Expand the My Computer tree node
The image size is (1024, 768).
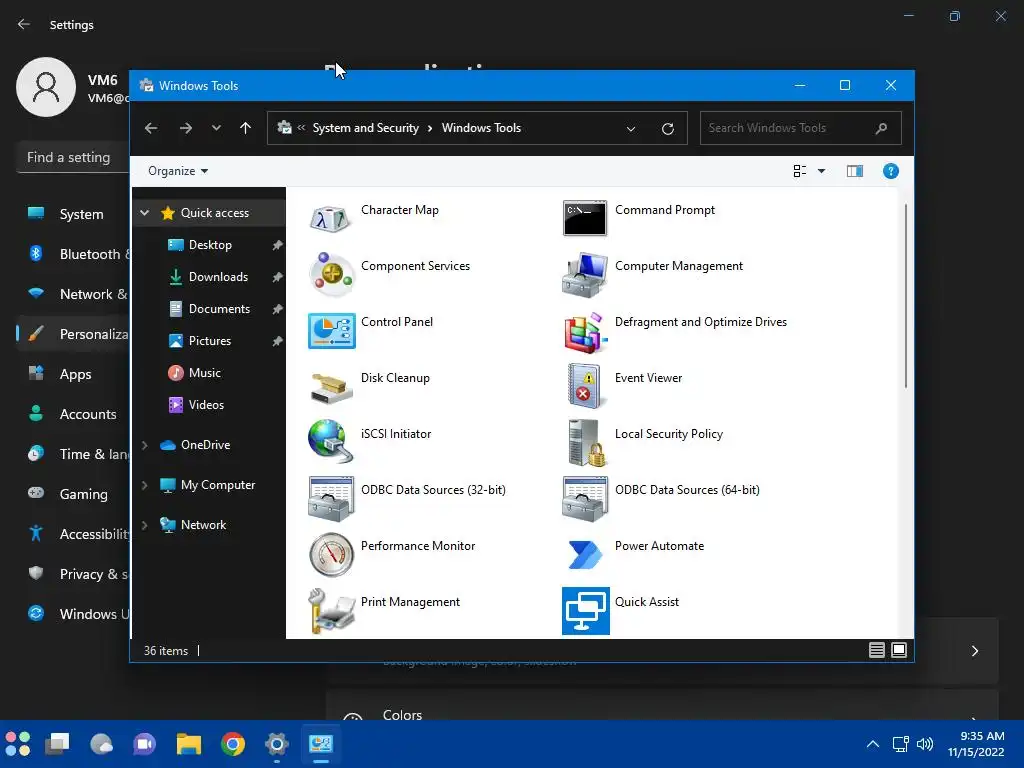tap(145, 485)
